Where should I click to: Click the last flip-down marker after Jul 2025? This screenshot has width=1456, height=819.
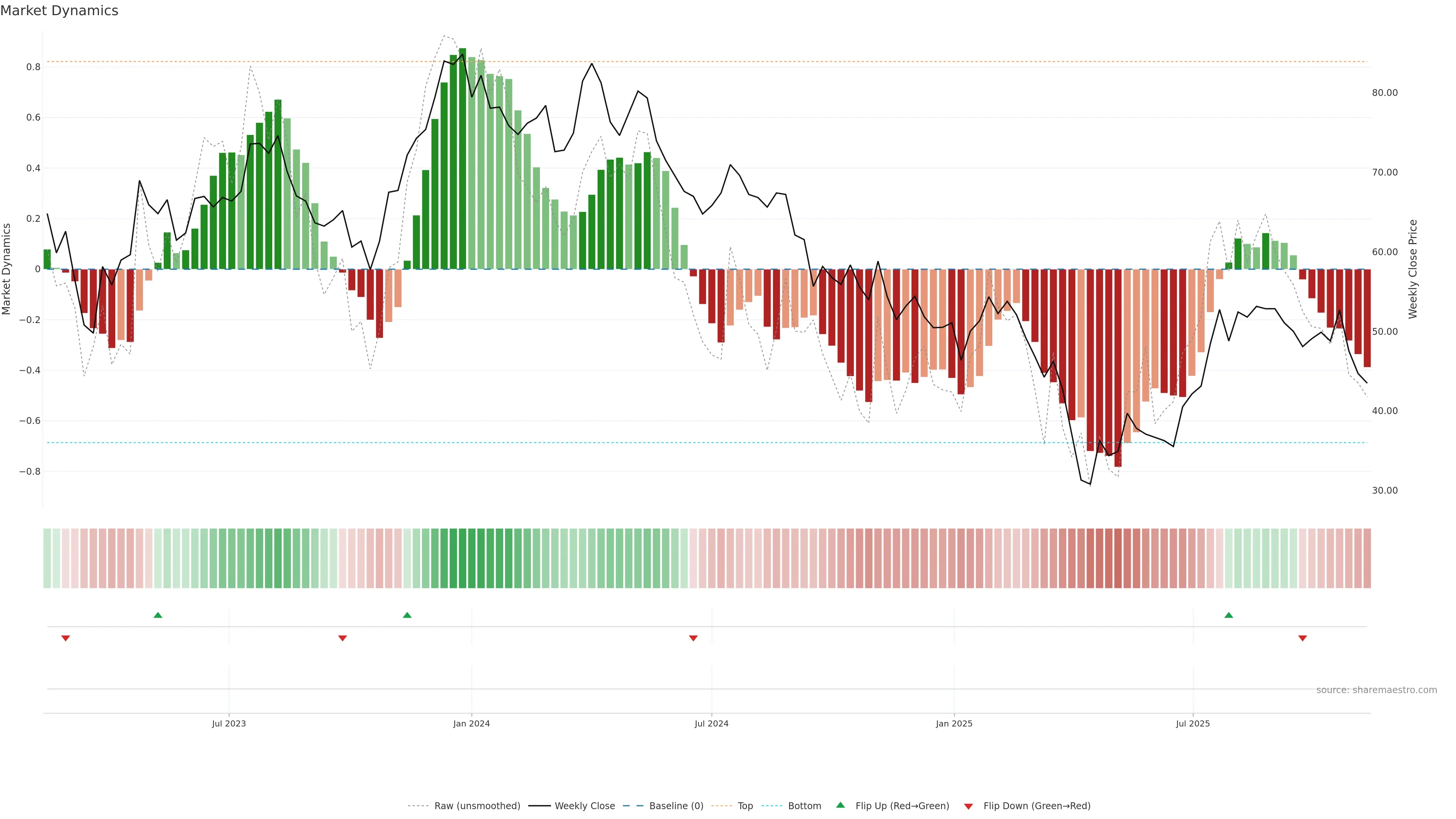pos(1303,638)
